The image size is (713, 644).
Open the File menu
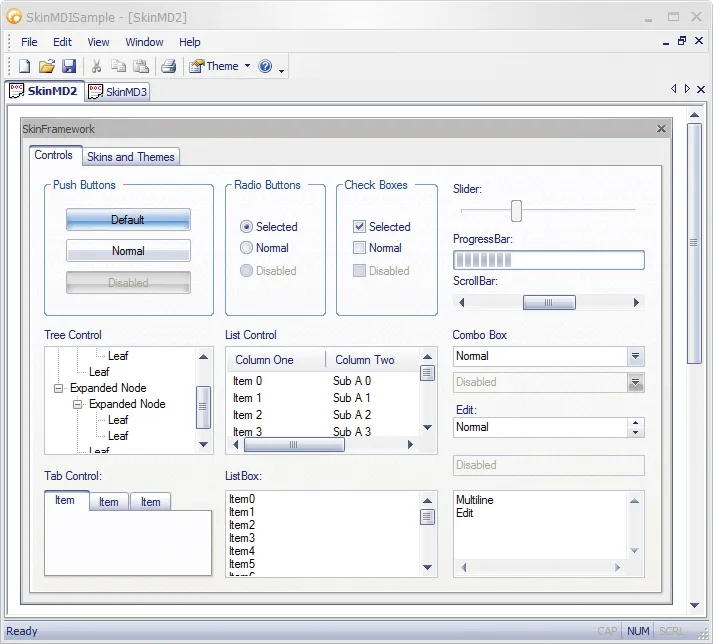29,42
